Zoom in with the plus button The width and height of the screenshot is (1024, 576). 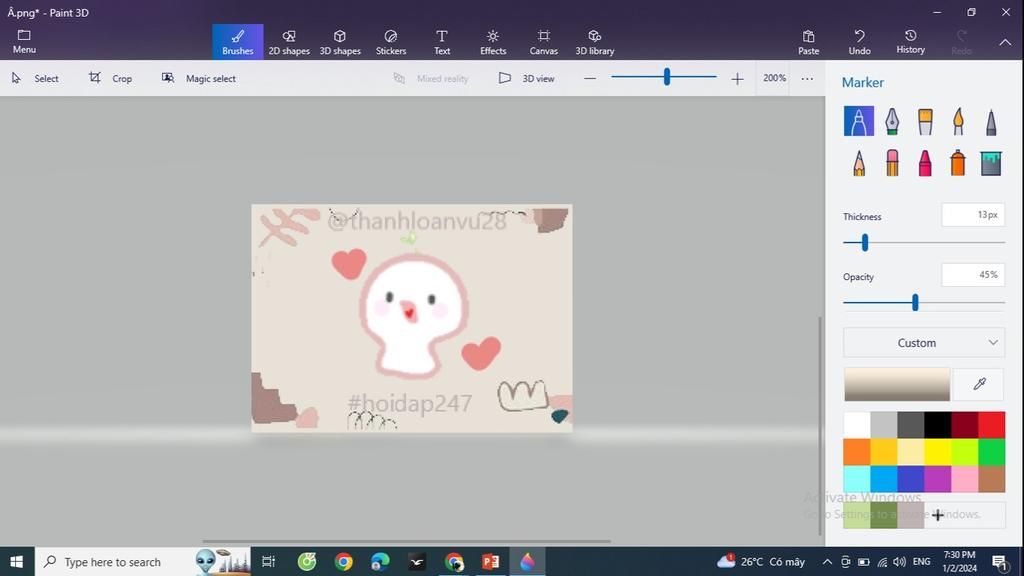737,78
